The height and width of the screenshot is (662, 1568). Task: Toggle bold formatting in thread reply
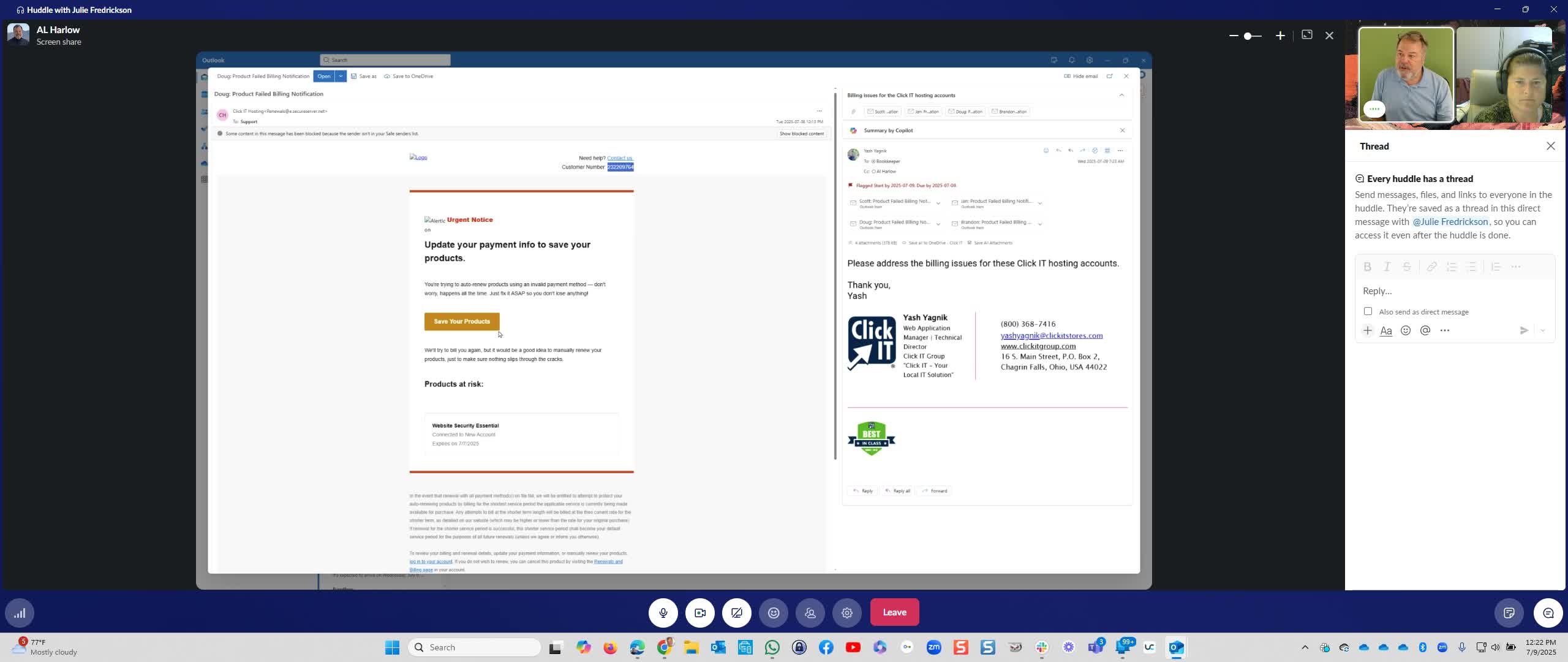pos(1367,267)
